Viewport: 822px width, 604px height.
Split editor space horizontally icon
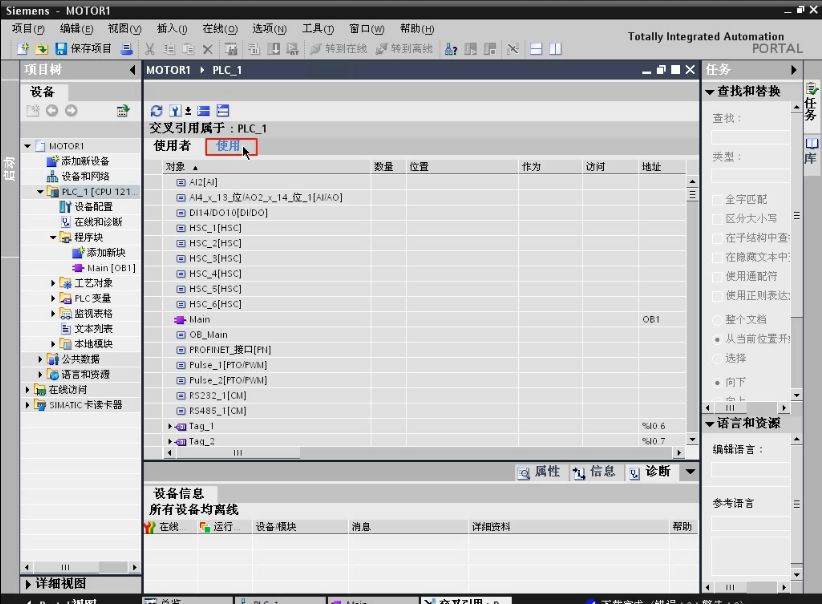536,49
